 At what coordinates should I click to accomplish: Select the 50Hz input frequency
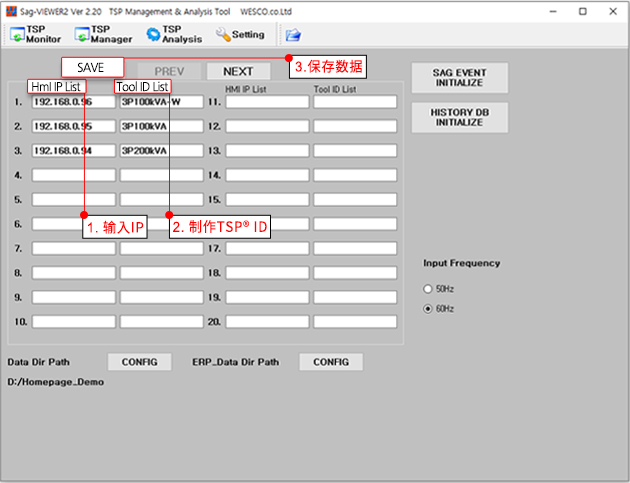click(x=429, y=288)
